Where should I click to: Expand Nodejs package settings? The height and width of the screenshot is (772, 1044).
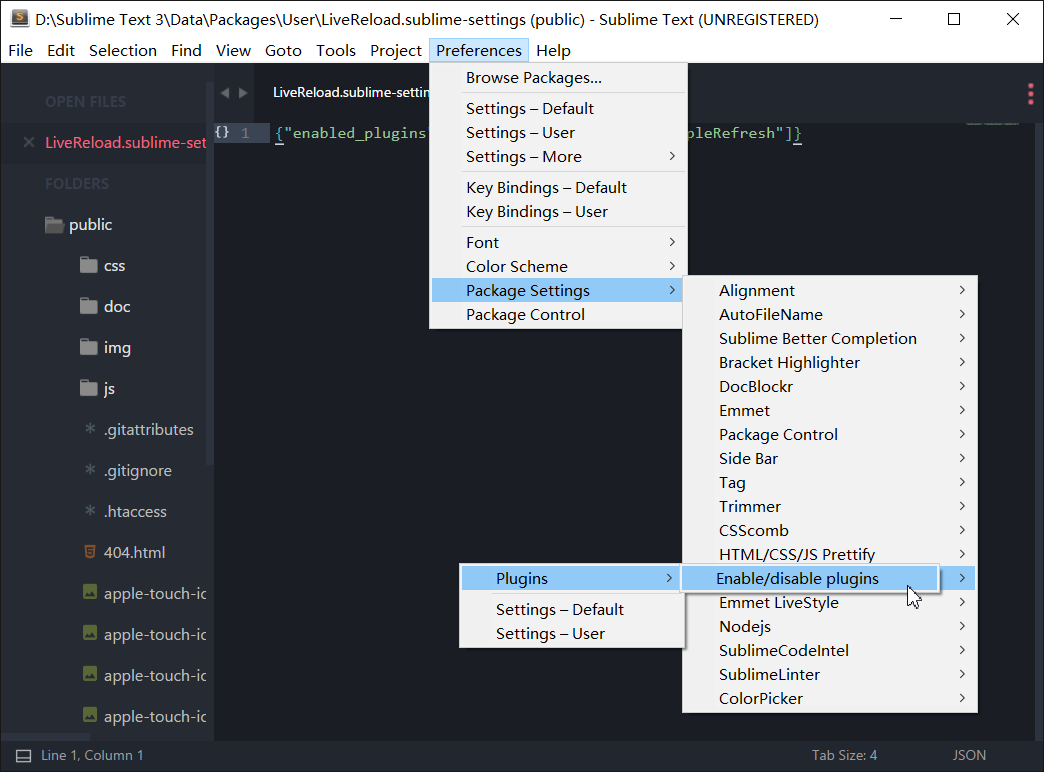coord(830,626)
